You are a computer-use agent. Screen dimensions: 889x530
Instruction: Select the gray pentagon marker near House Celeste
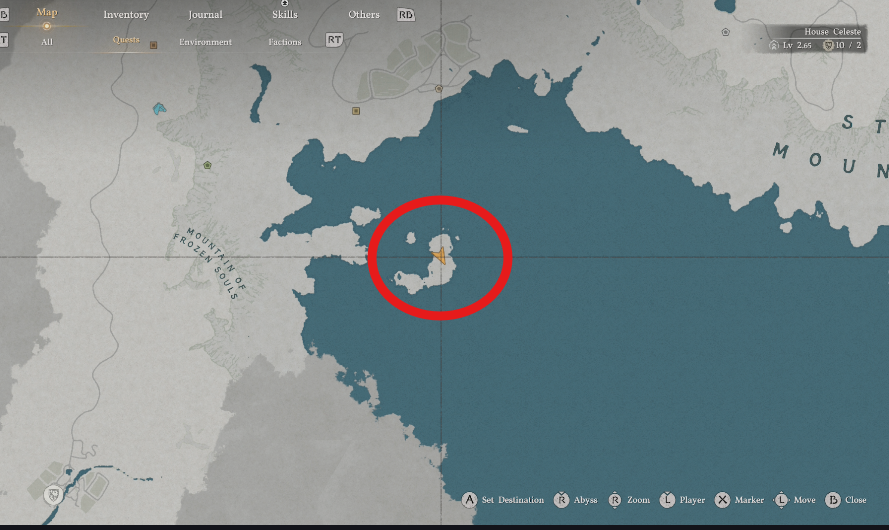[x=726, y=32]
